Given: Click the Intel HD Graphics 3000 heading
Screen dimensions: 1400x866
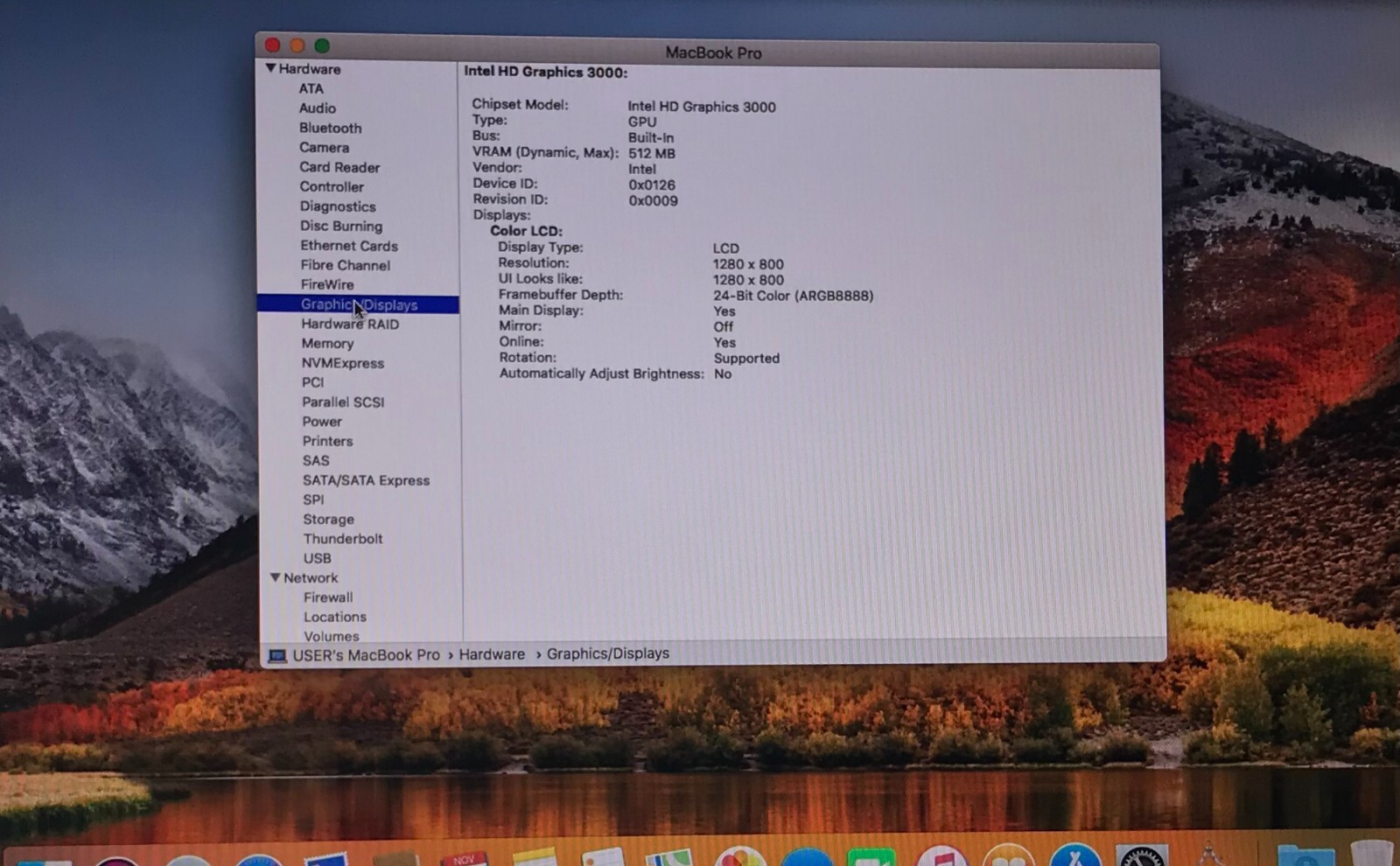Looking at the screenshot, I should (545, 72).
